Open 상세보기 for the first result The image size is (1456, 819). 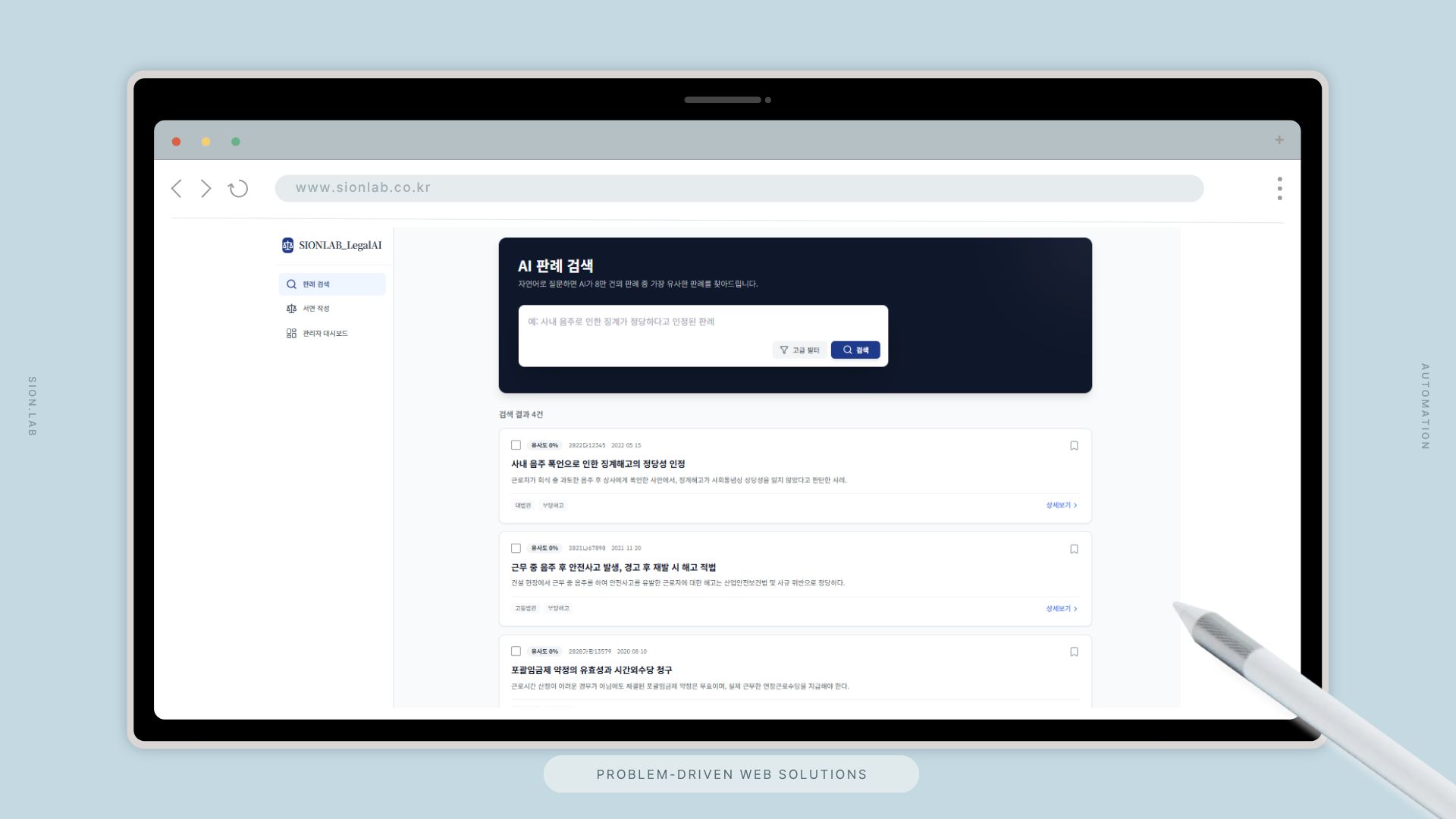(x=1061, y=506)
